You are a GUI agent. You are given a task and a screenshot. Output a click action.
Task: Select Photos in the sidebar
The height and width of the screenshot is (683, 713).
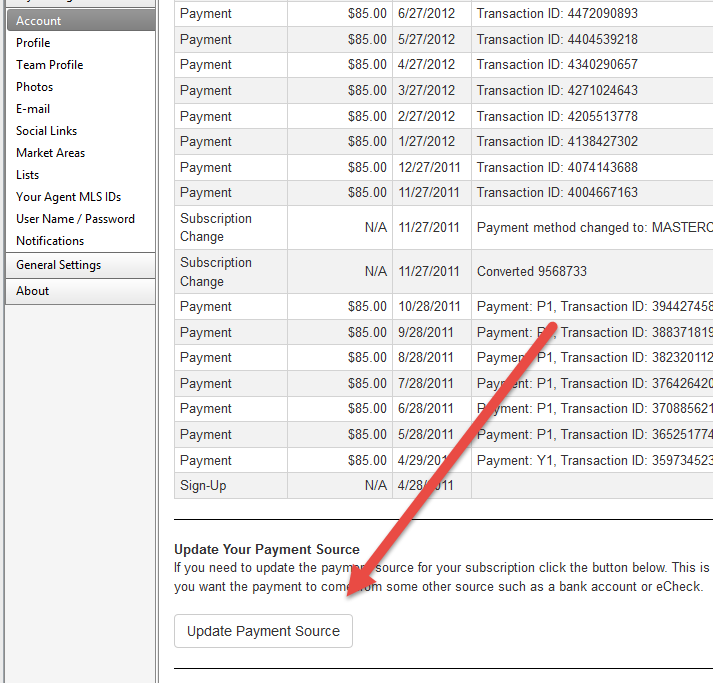35,87
